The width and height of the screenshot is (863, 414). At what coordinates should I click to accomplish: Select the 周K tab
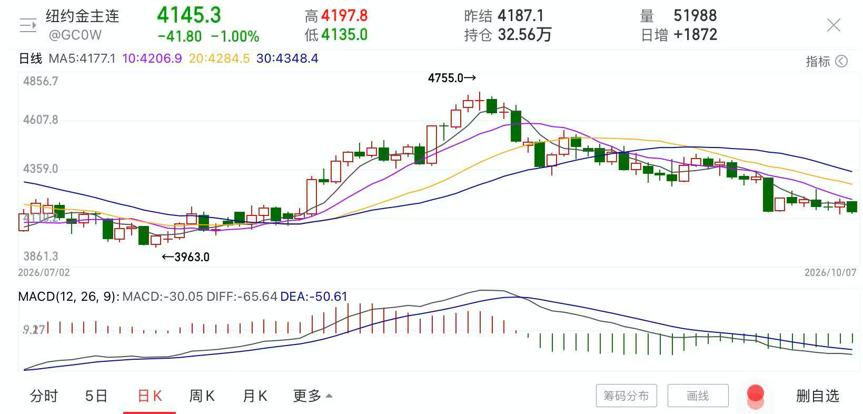pyautogui.click(x=202, y=395)
